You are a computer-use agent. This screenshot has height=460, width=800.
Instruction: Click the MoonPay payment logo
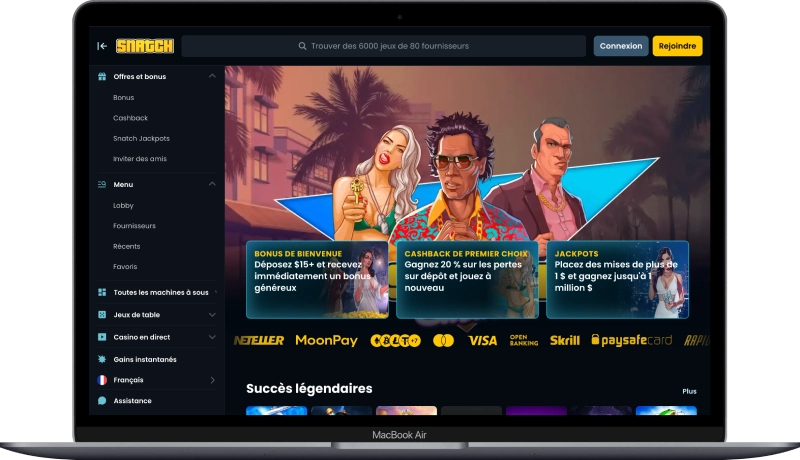click(x=327, y=340)
